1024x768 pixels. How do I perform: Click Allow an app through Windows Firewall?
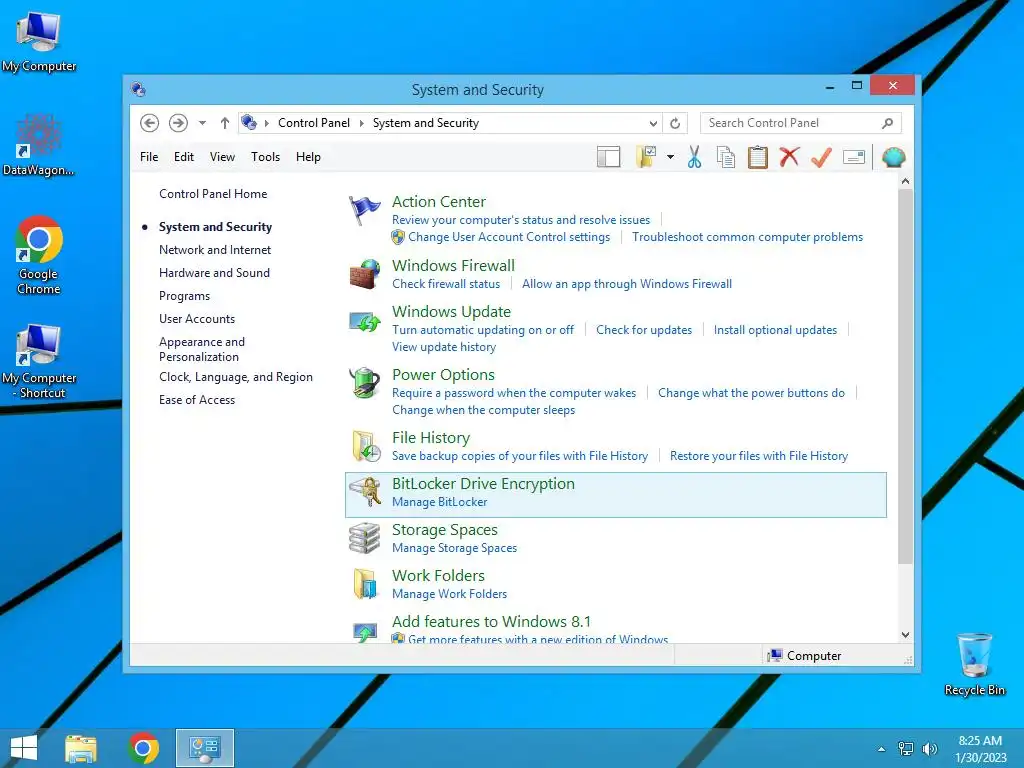pos(627,284)
